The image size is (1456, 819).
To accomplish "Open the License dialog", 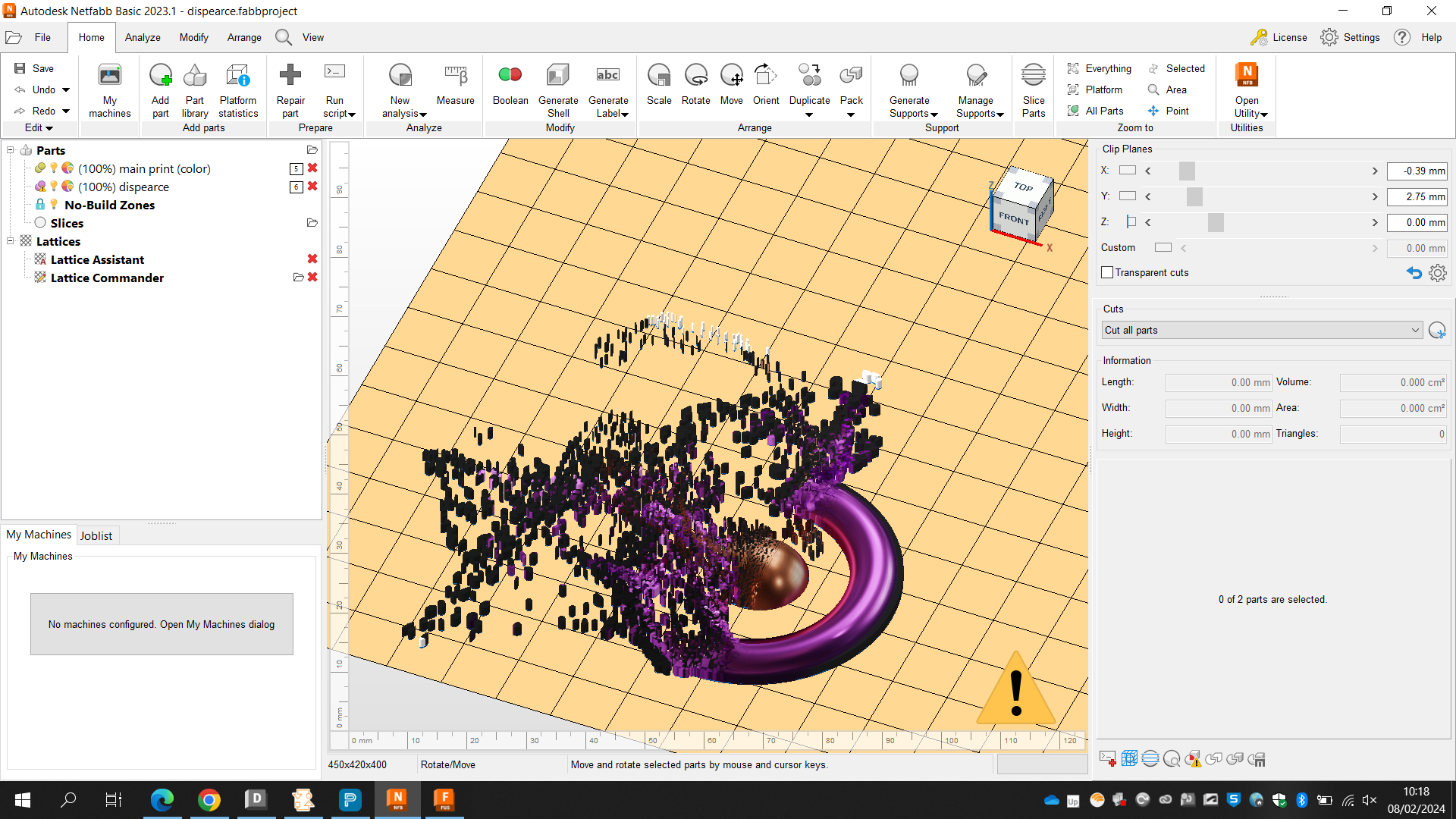I will coord(1279,37).
